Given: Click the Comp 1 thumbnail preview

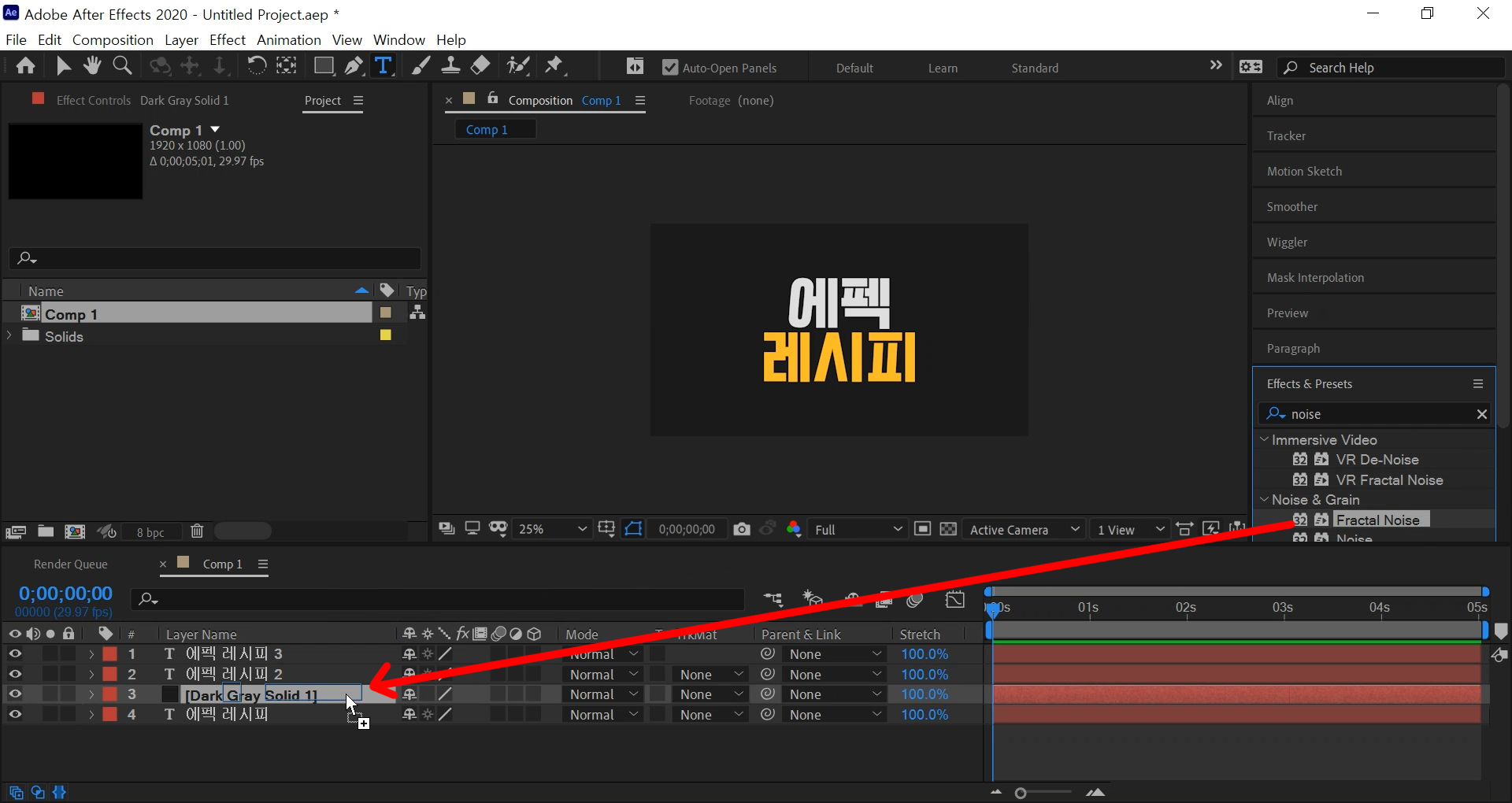Looking at the screenshot, I should [x=76, y=161].
